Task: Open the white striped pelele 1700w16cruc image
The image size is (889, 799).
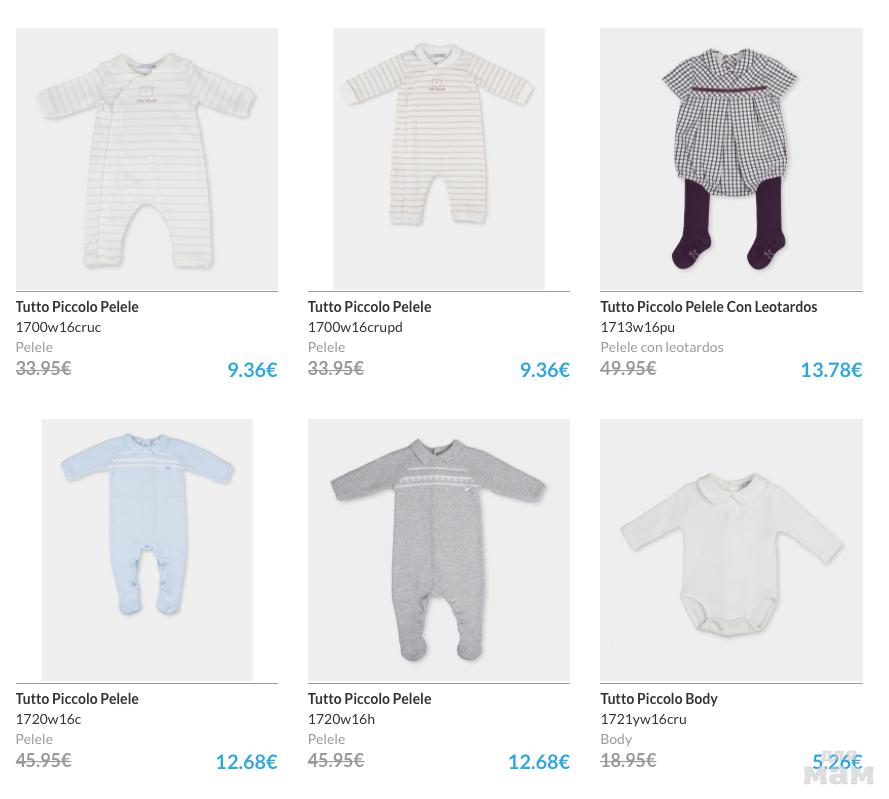Action: pyautogui.click(x=146, y=159)
